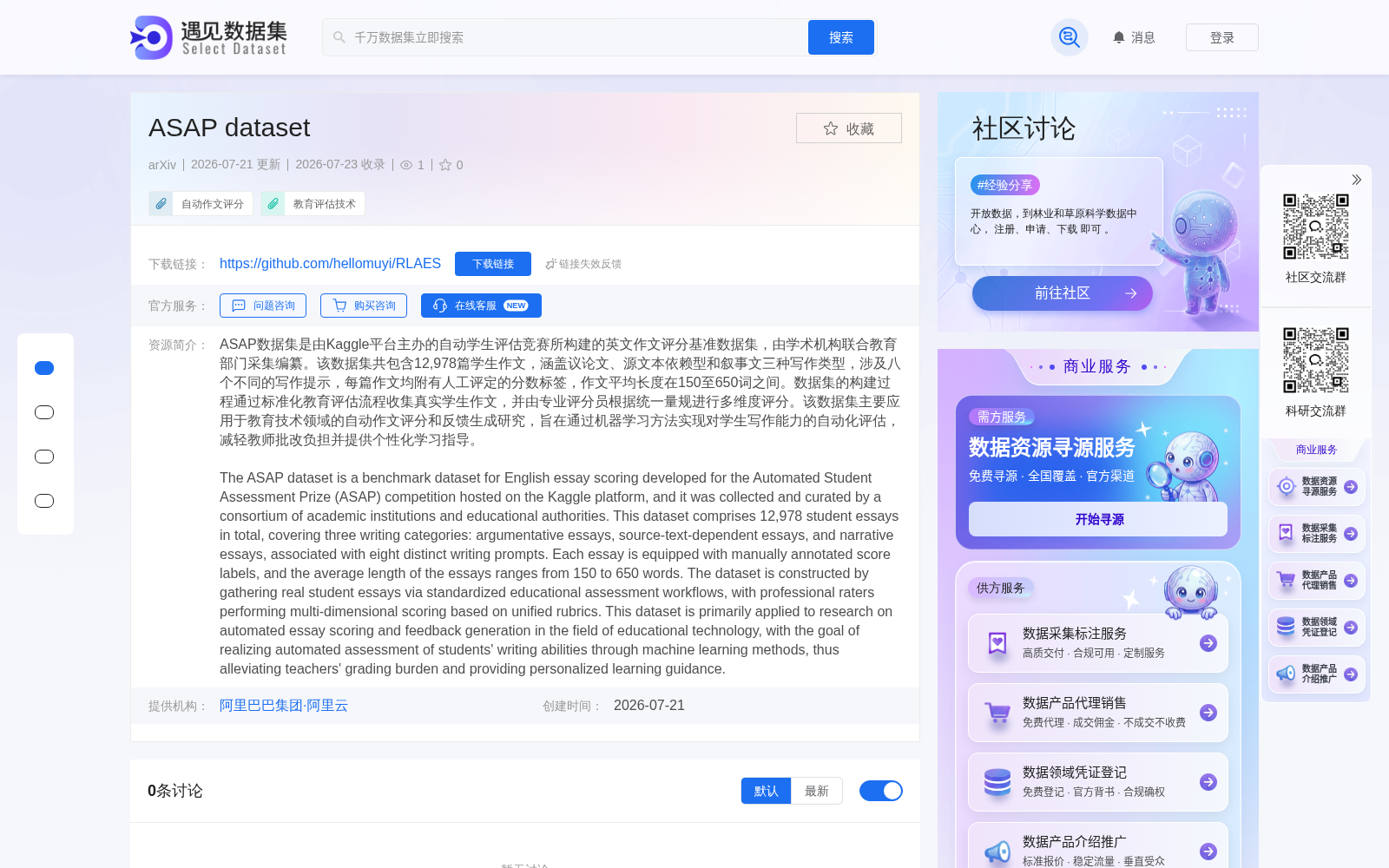The width and height of the screenshot is (1389, 868).
Task: Click the arXiv source label
Action: 162,165
